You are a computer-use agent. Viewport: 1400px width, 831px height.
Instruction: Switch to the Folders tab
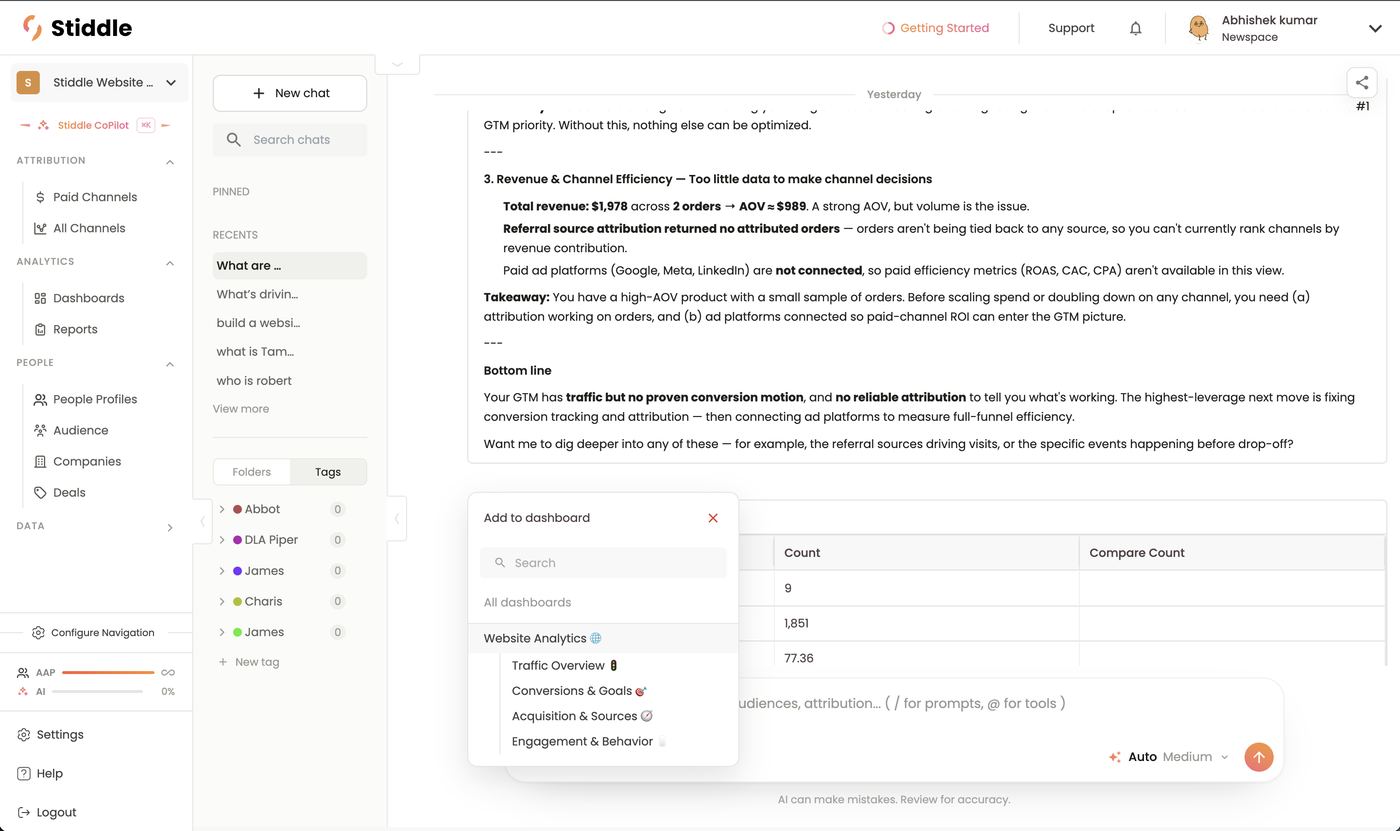coord(252,472)
